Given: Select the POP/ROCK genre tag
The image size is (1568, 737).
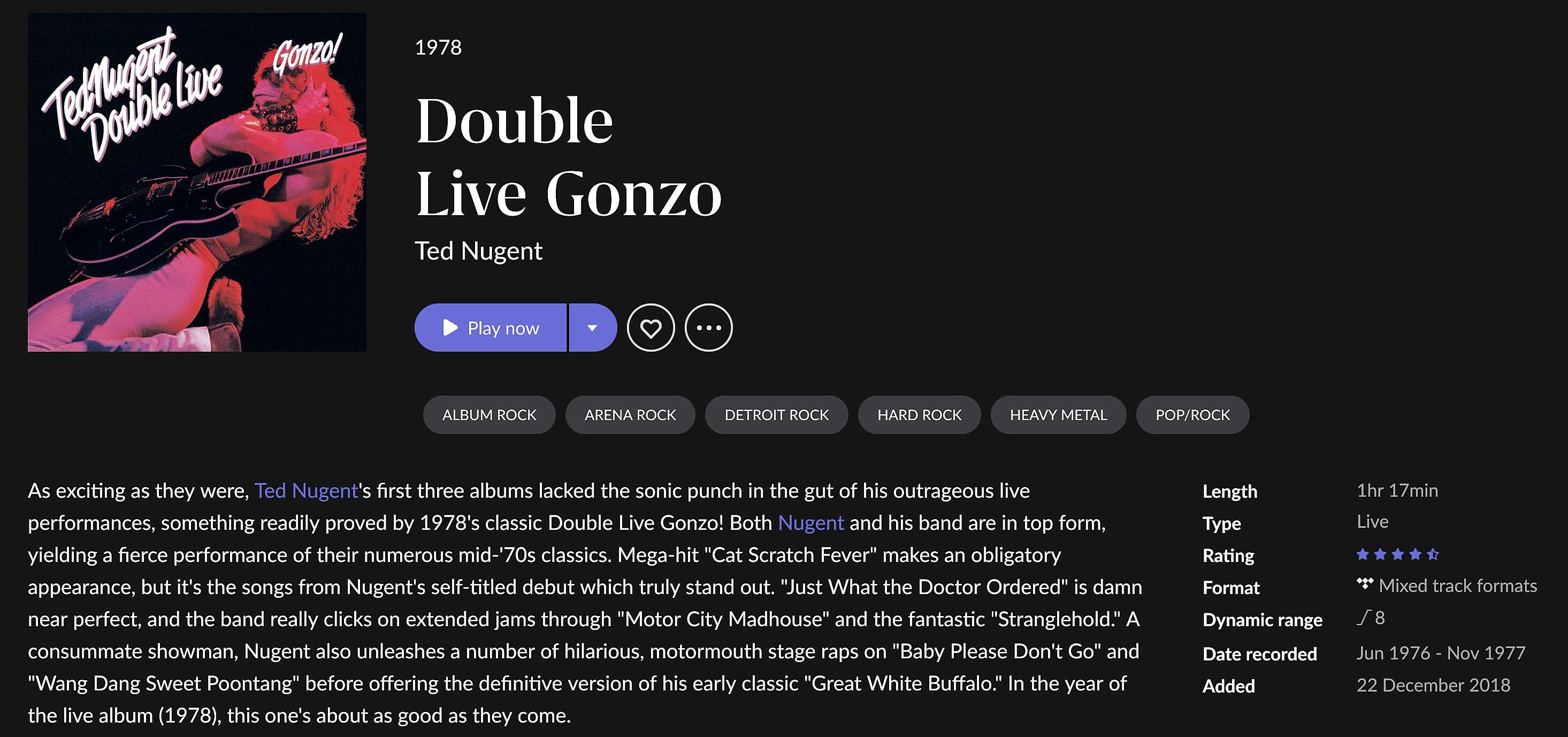Looking at the screenshot, I should [1192, 415].
